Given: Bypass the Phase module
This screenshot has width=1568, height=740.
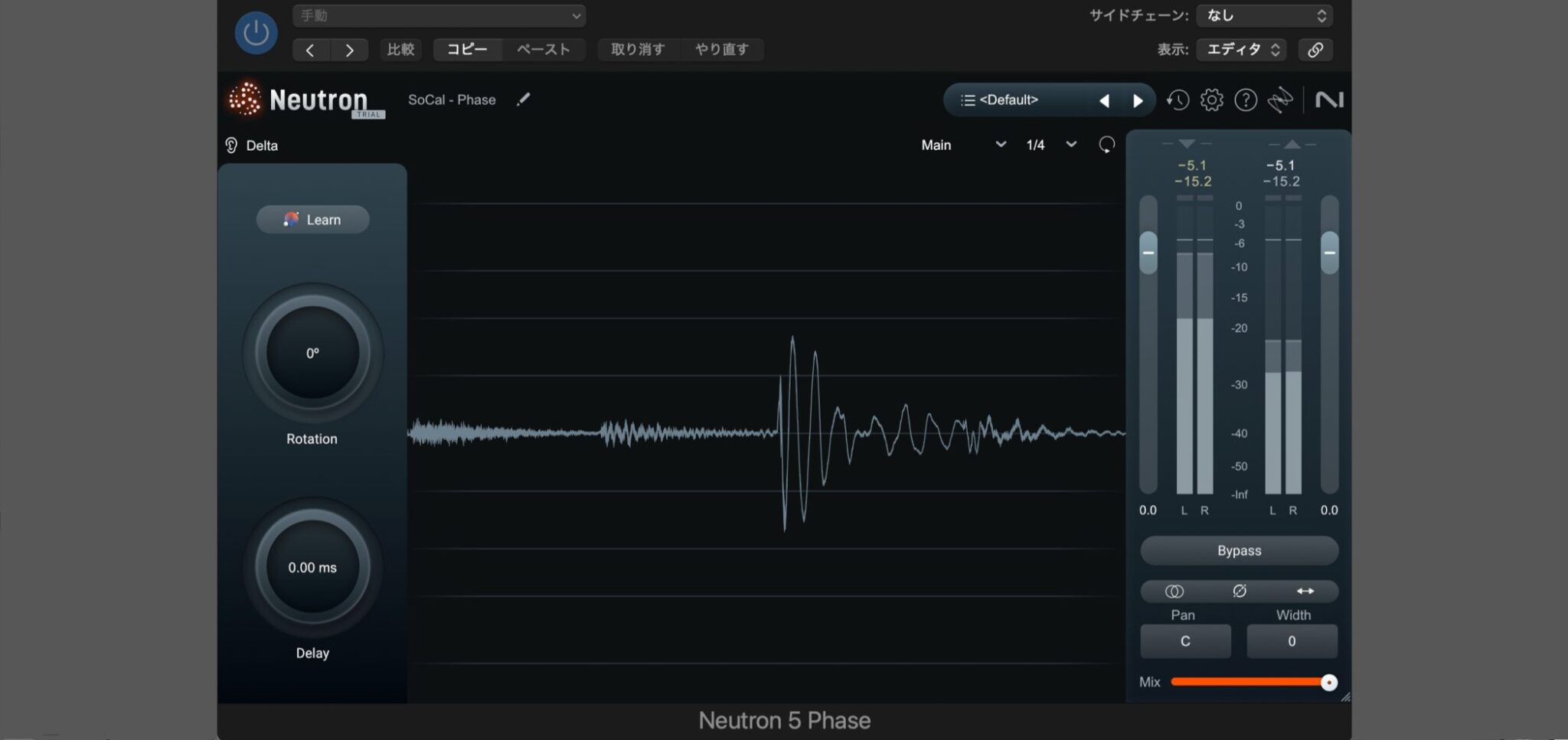Looking at the screenshot, I should click(x=1239, y=550).
